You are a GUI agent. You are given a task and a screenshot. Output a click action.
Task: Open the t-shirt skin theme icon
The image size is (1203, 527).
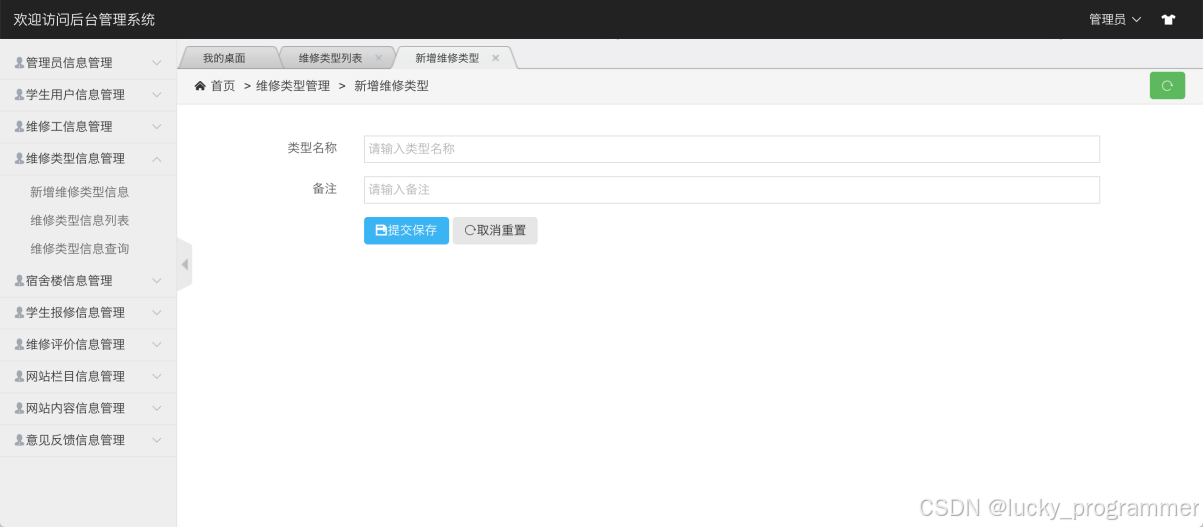pyautogui.click(x=1168, y=19)
